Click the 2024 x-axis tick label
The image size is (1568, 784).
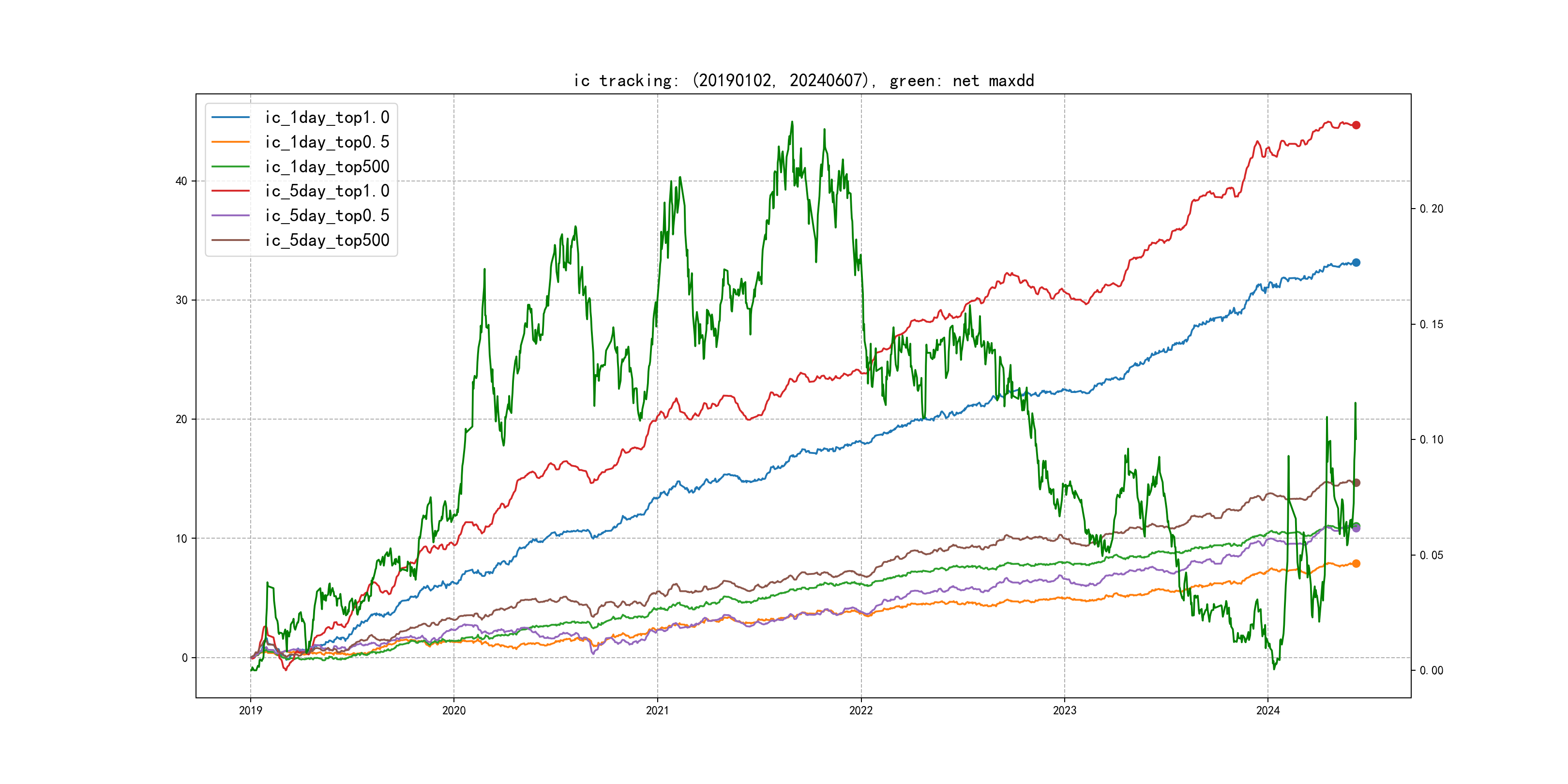click(x=1268, y=710)
